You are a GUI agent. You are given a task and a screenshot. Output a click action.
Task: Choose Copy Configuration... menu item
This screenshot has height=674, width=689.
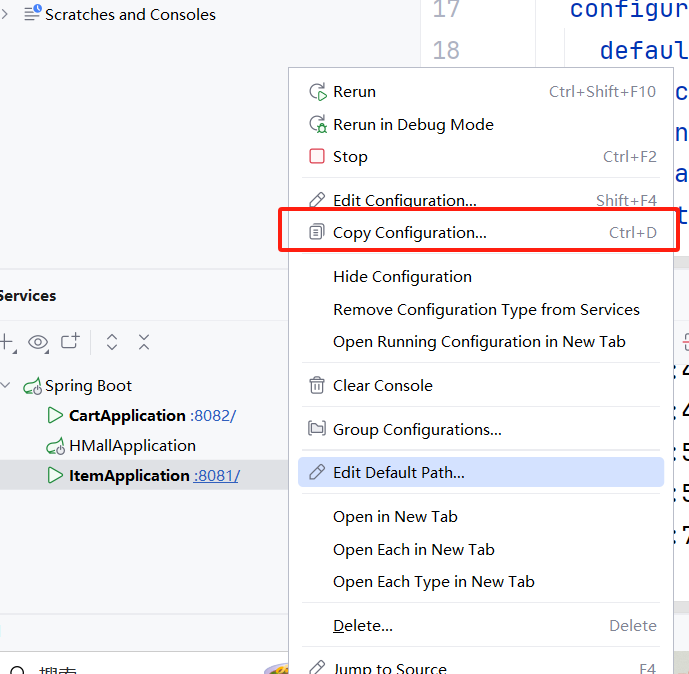481,232
